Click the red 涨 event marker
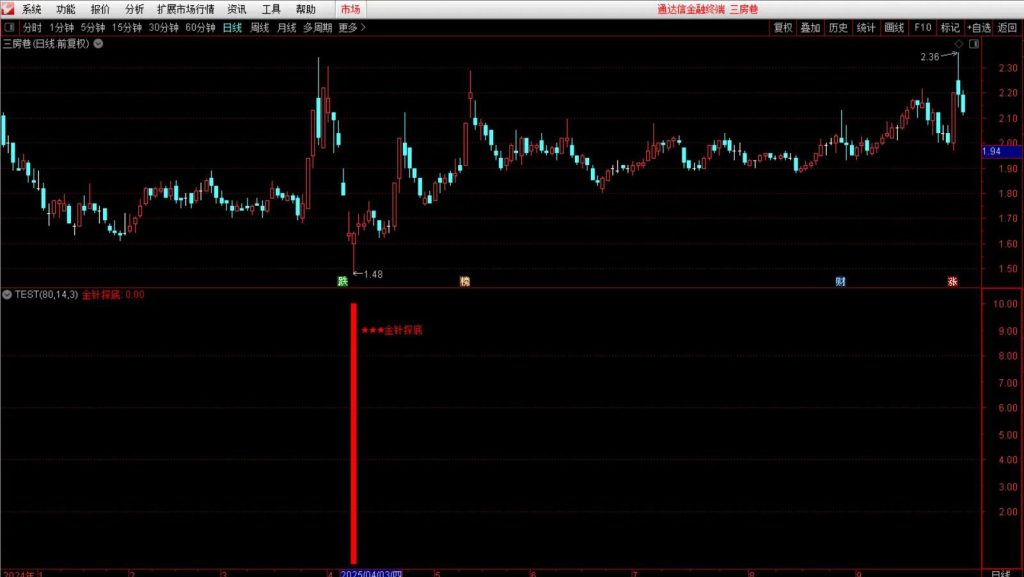 [952, 282]
